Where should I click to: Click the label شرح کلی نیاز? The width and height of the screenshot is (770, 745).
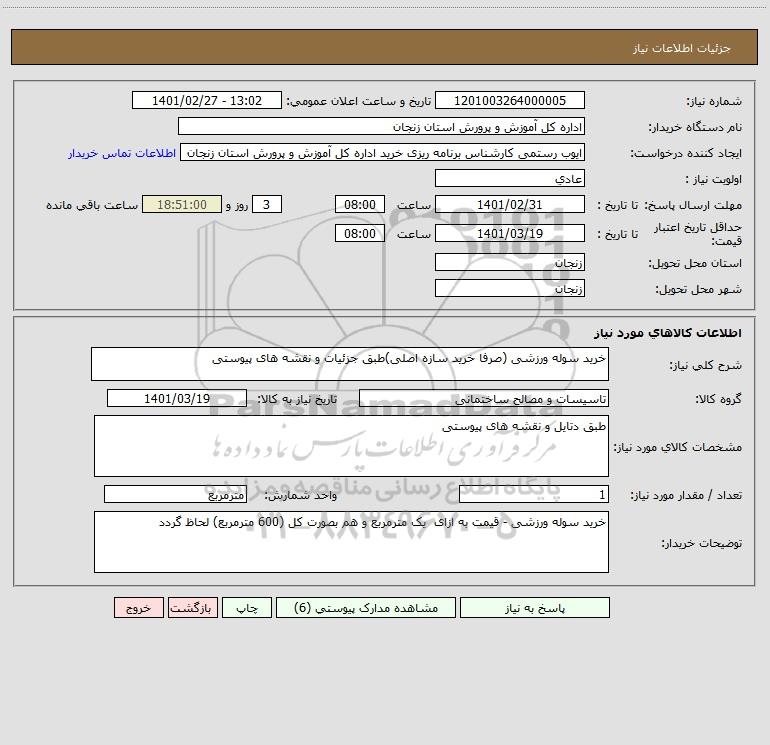[x=706, y=365]
